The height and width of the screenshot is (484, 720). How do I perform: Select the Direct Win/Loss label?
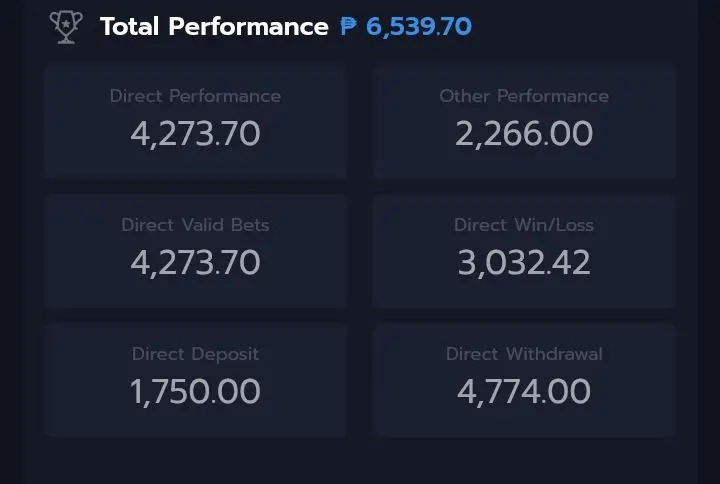524,225
